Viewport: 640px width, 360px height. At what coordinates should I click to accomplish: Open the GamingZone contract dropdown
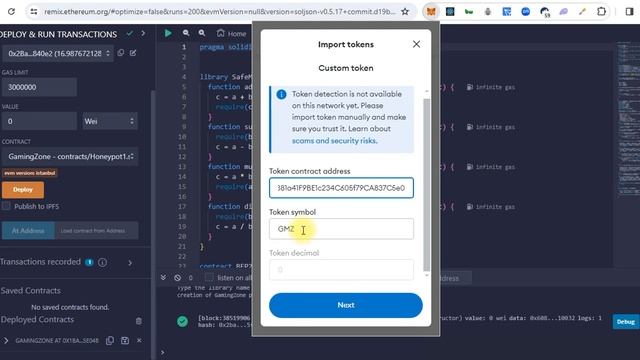click(70, 156)
